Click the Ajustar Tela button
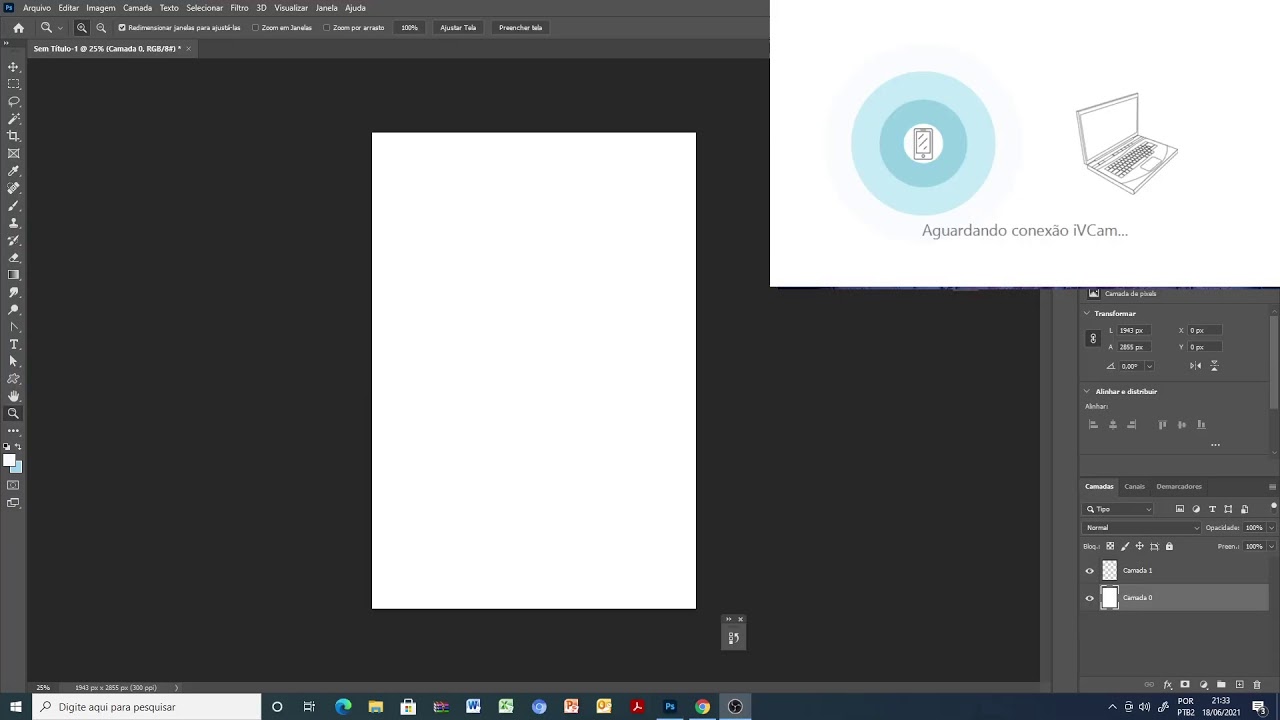Image resolution: width=1280 pixels, height=720 pixels. tap(458, 28)
